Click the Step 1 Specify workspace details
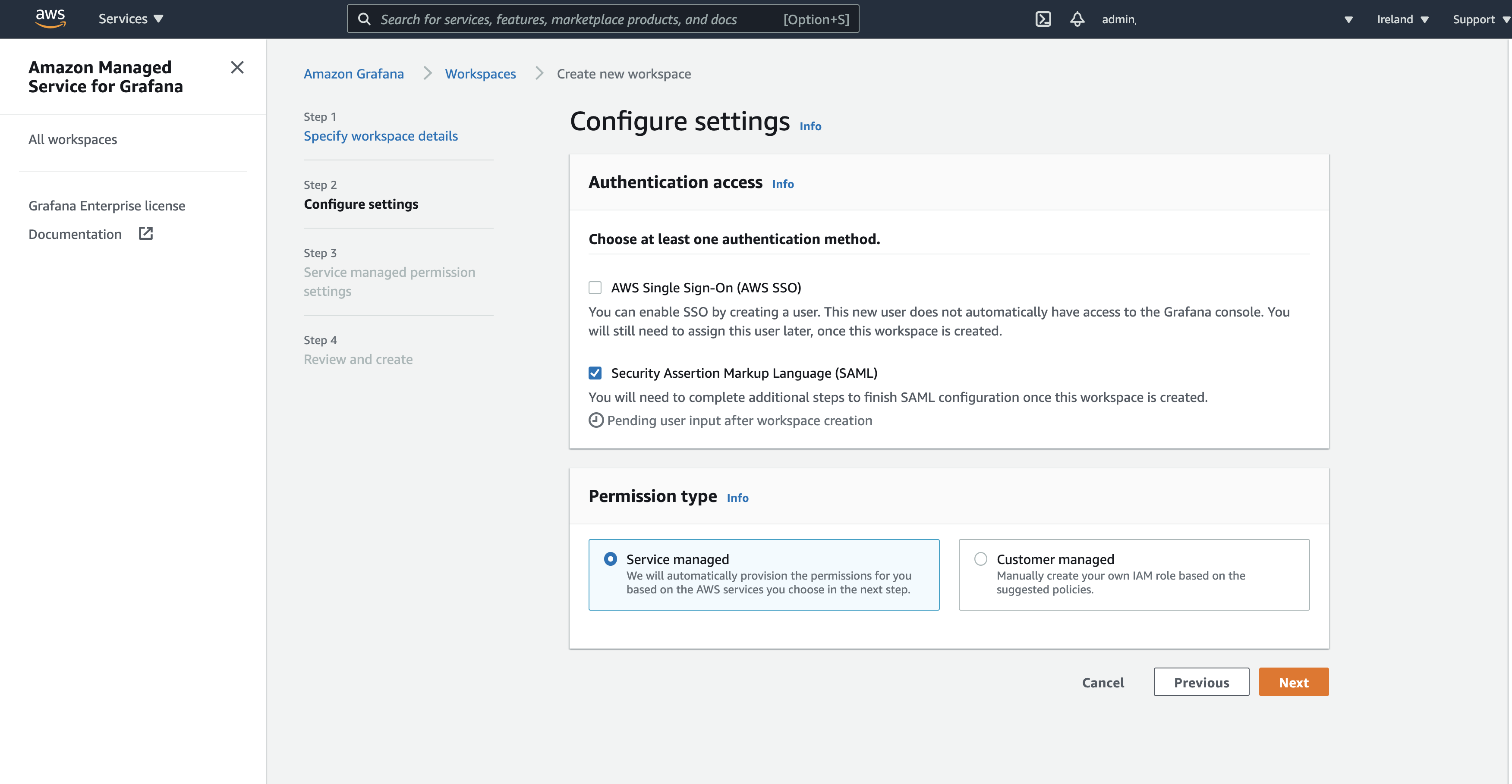This screenshot has height=784, width=1512. (381, 135)
